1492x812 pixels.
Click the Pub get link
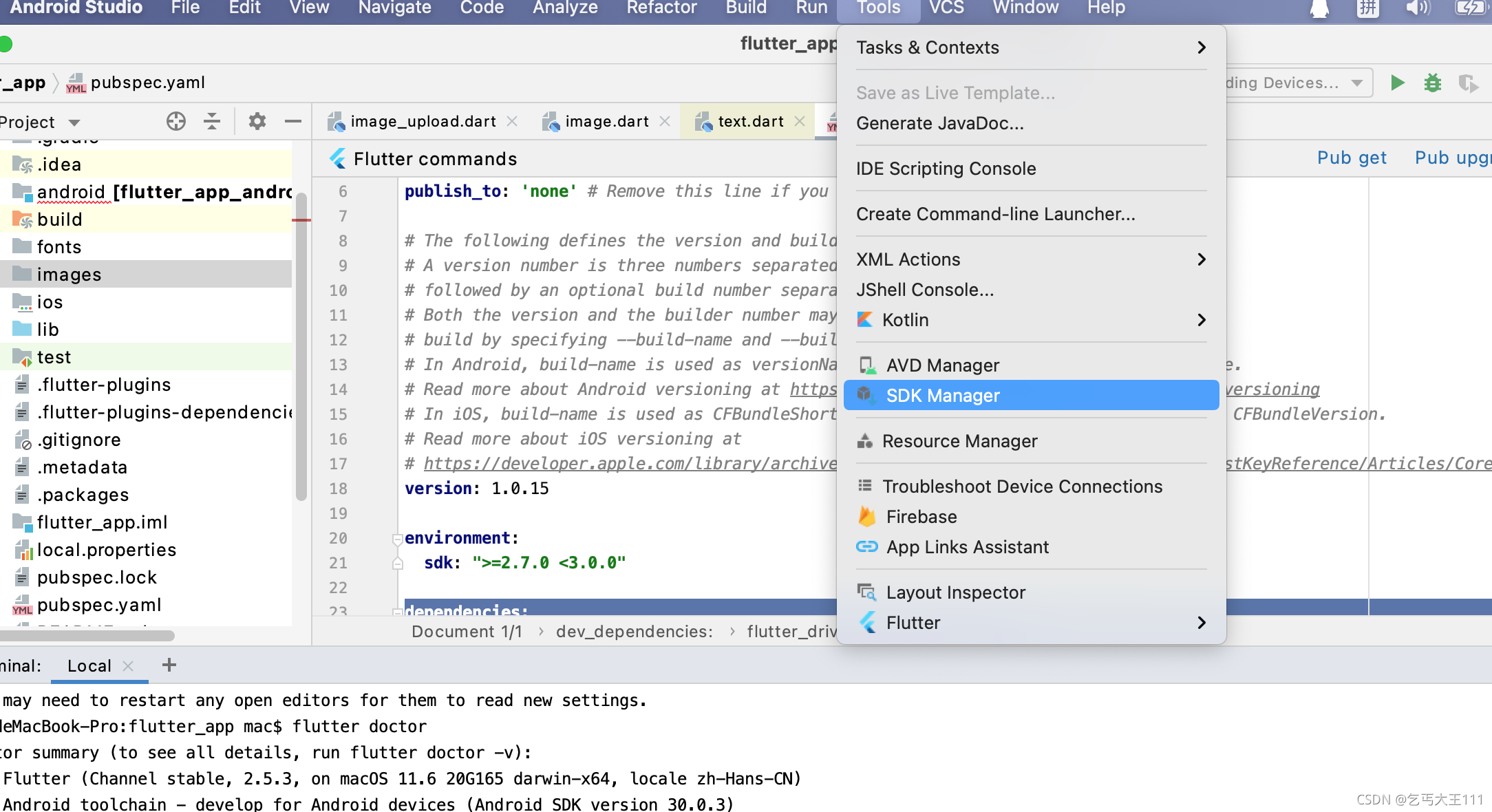(x=1352, y=158)
